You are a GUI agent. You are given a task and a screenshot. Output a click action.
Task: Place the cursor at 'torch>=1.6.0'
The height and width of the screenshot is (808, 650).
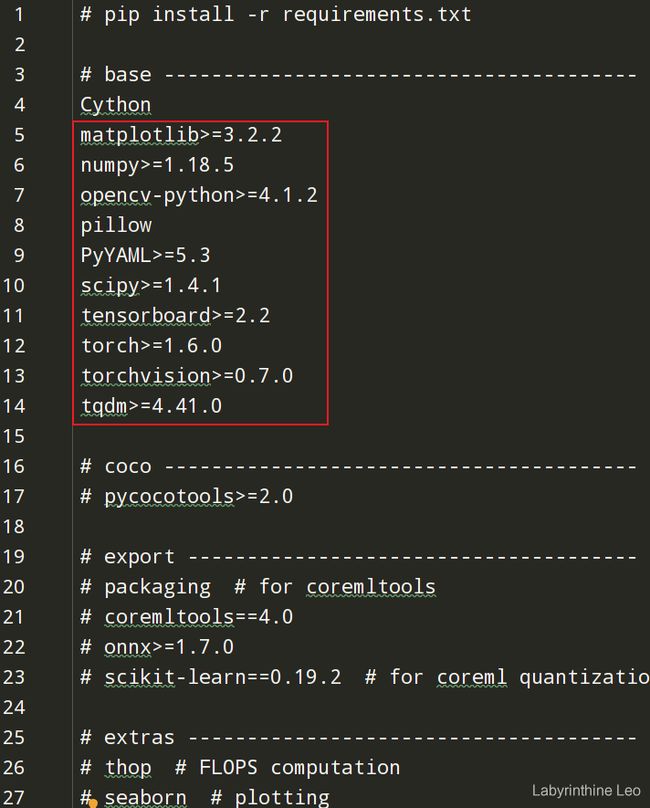click(x=152, y=346)
